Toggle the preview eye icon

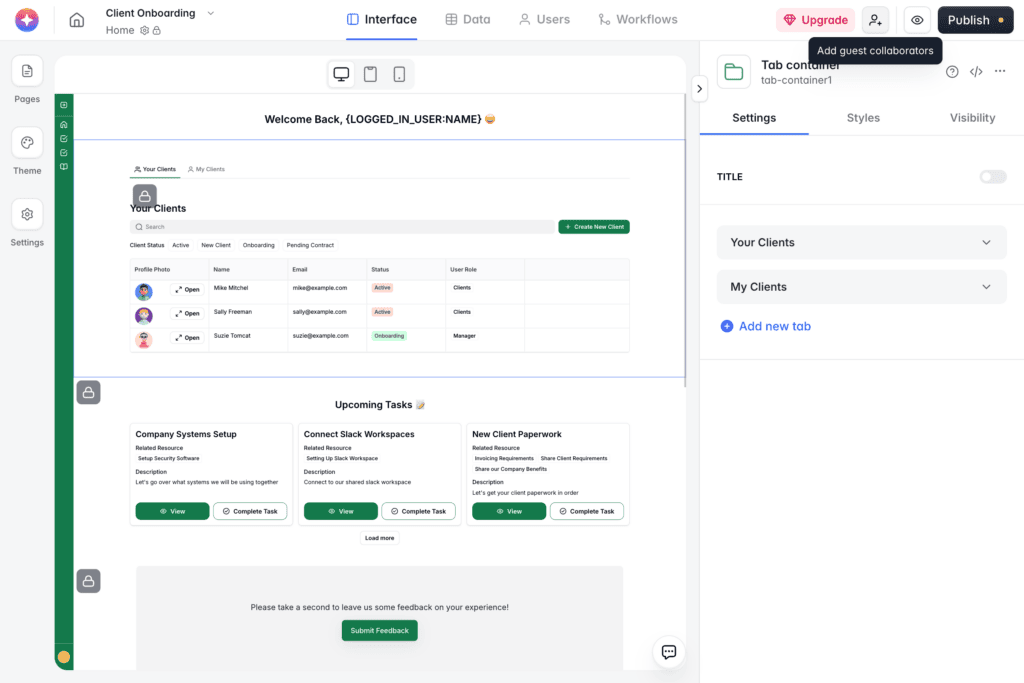917,20
